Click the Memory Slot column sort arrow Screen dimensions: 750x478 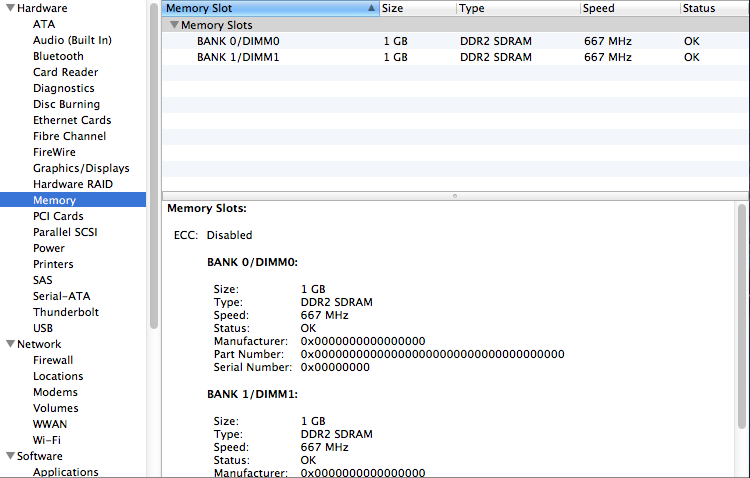pos(371,8)
